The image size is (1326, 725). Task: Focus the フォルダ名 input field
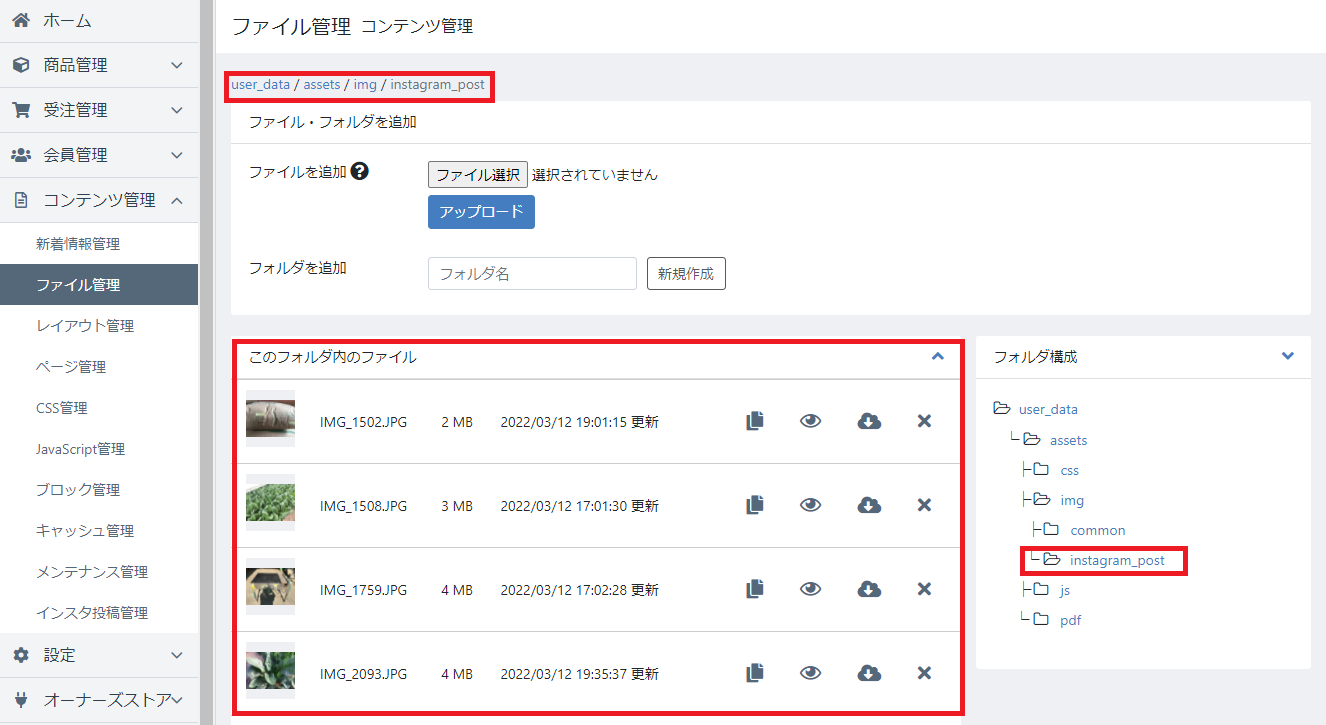coord(532,274)
